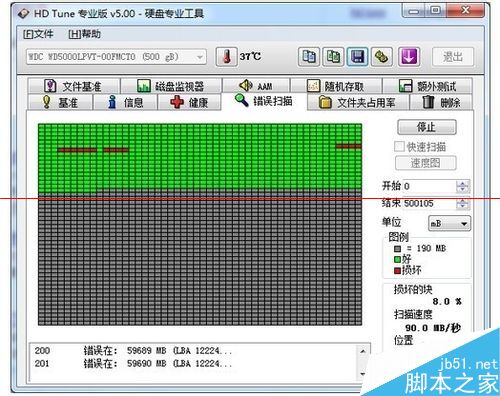The width and height of the screenshot is (500, 396).
Task: Select error log row 200 at 59689 MB
Action: [x=133, y=351]
